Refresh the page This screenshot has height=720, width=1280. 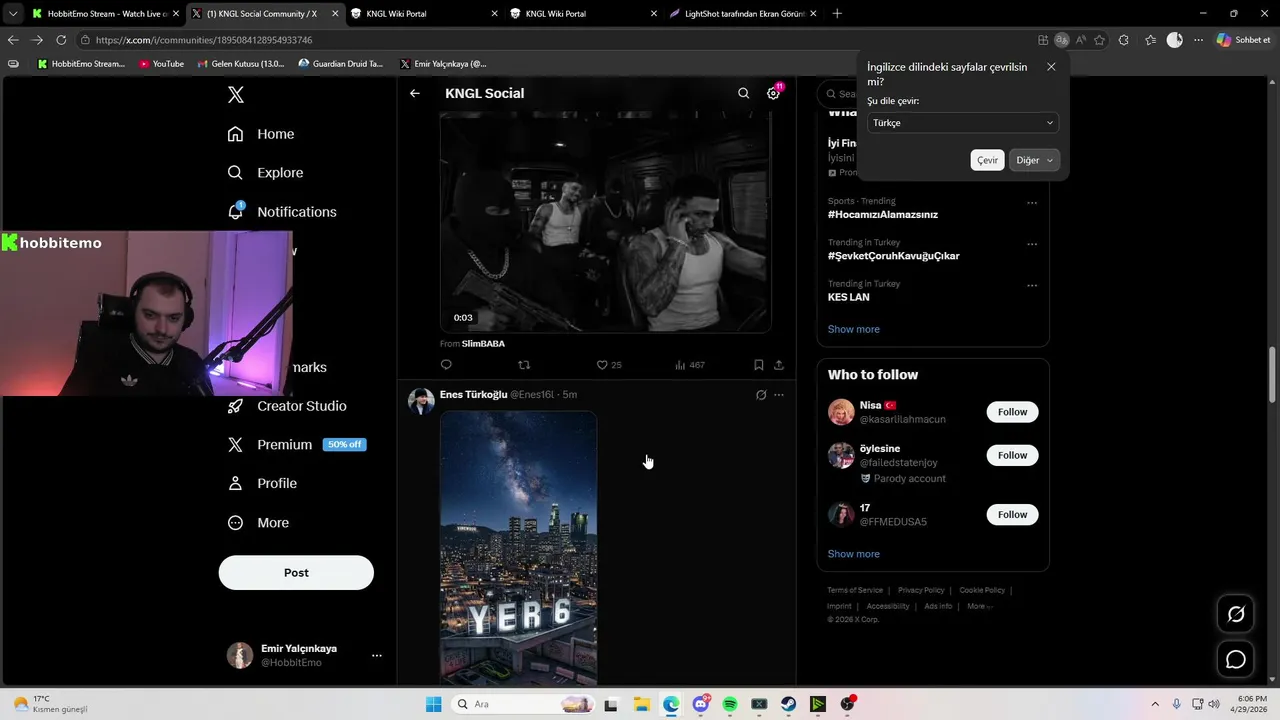point(61,40)
